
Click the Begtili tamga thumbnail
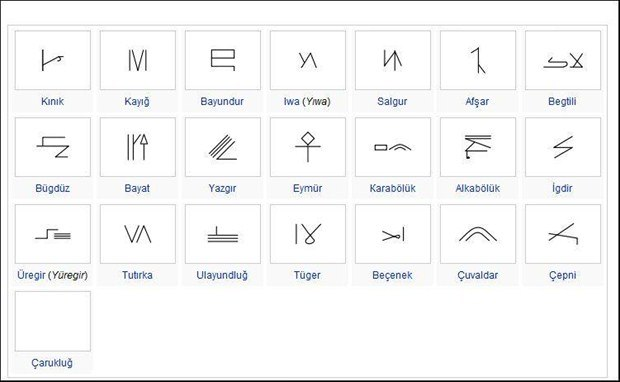point(563,60)
